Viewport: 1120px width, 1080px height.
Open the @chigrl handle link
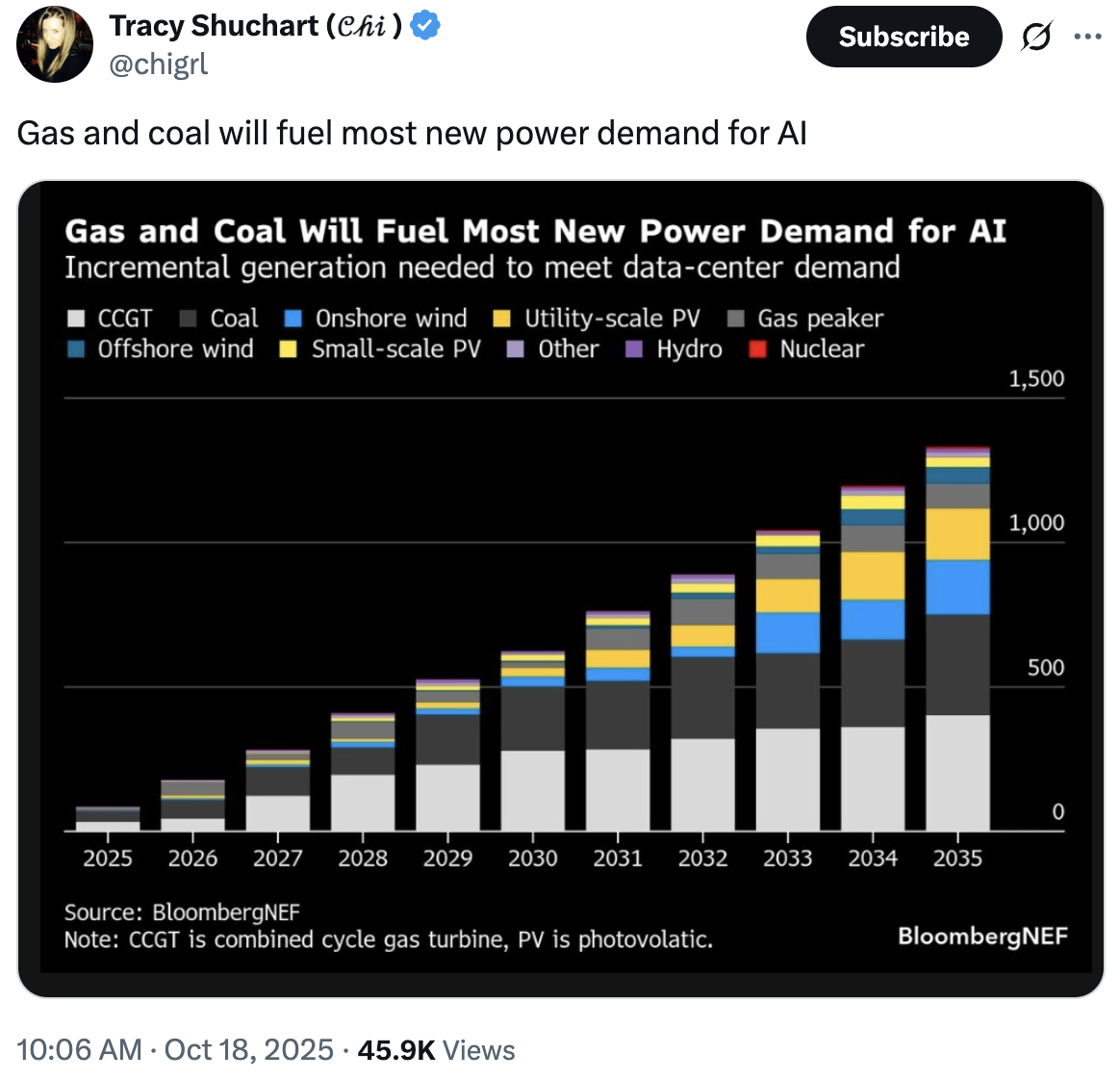pos(158,64)
